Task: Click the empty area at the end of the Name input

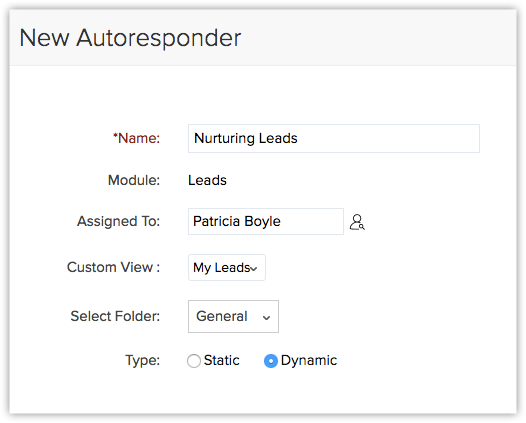Action: (x=389, y=139)
